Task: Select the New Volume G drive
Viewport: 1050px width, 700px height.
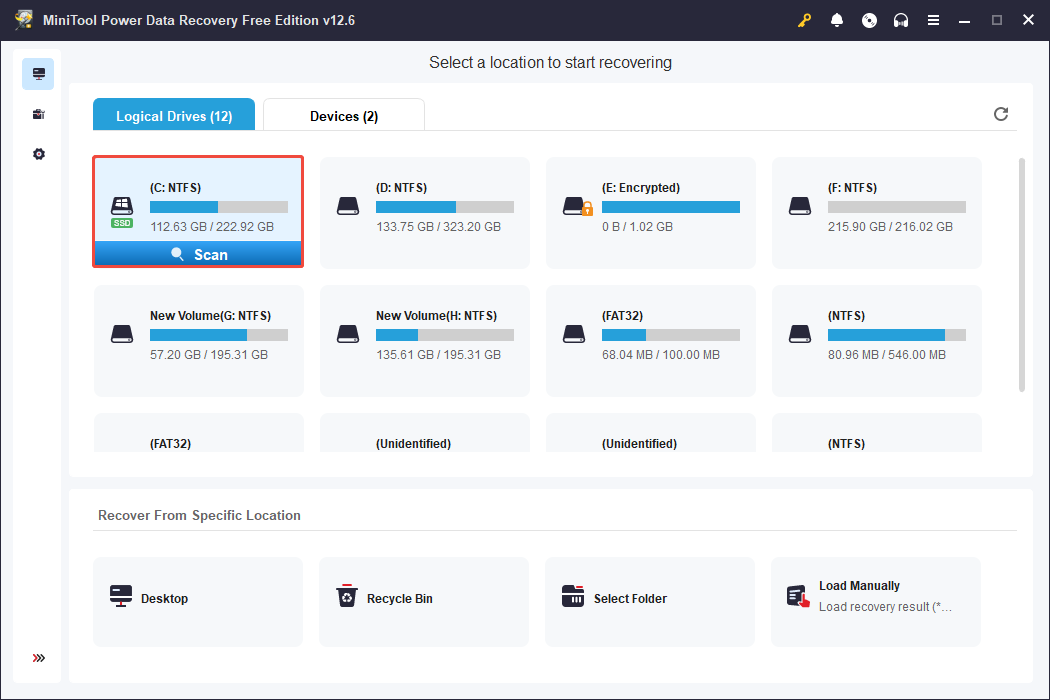Action: click(198, 340)
